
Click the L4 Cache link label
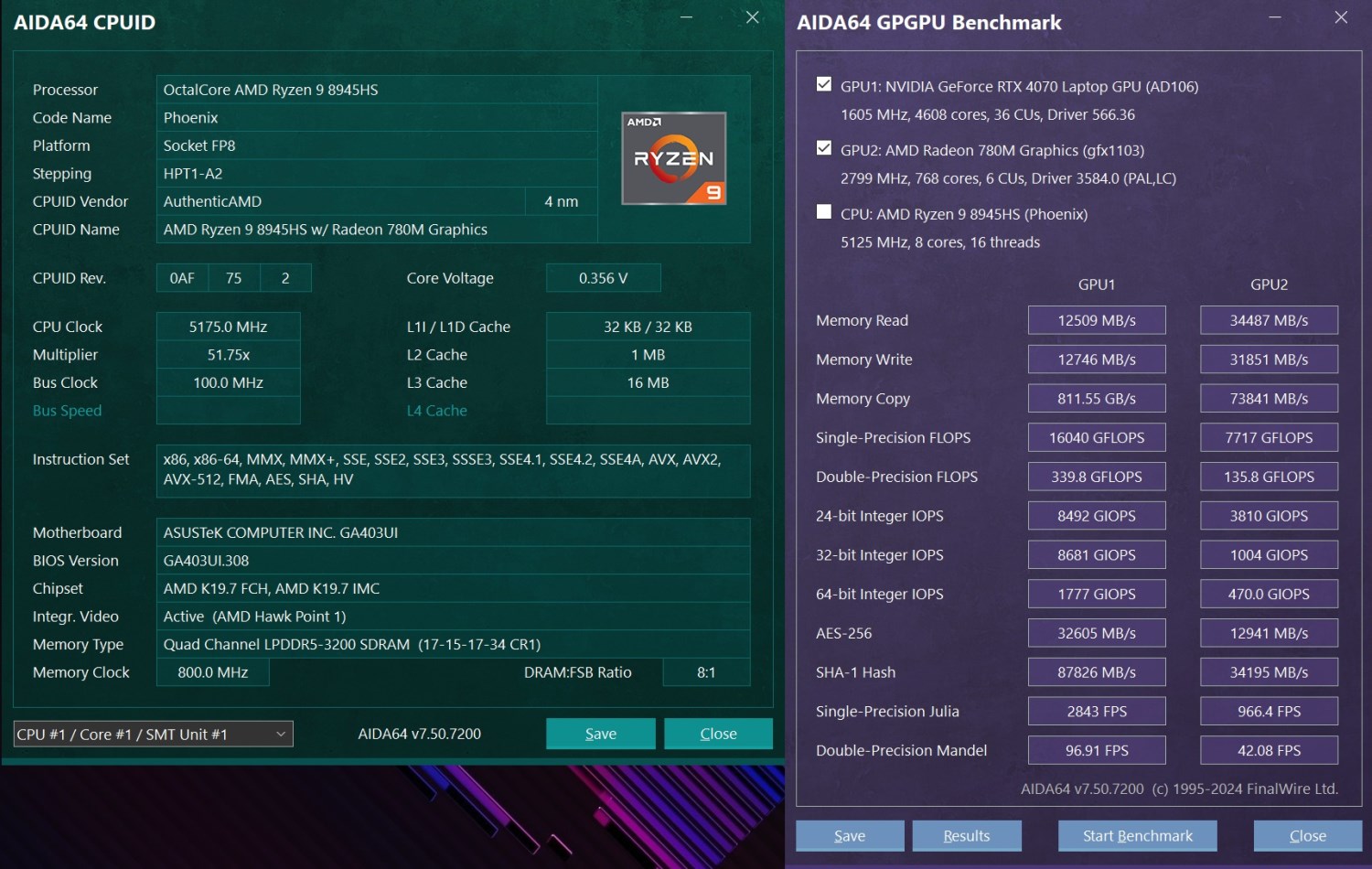point(436,411)
